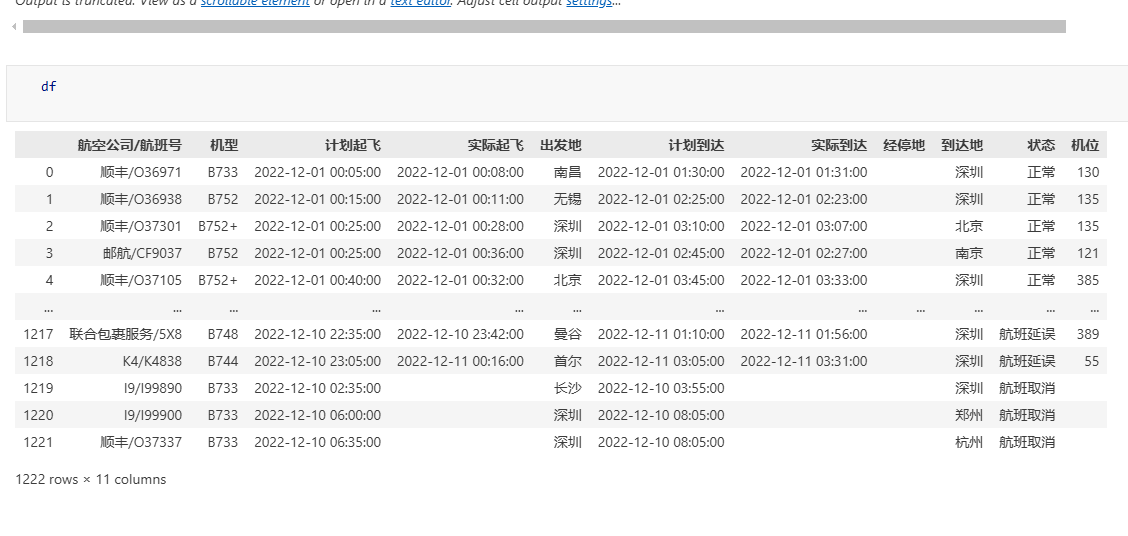Click row index 1217
The width and height of the screenshot is (1128, 536).
coord(38,334)
